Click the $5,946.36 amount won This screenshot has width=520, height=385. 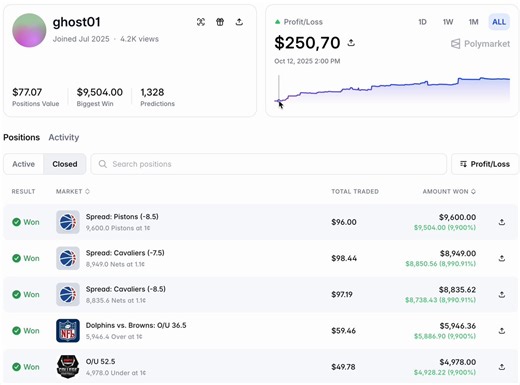[458, 326]
